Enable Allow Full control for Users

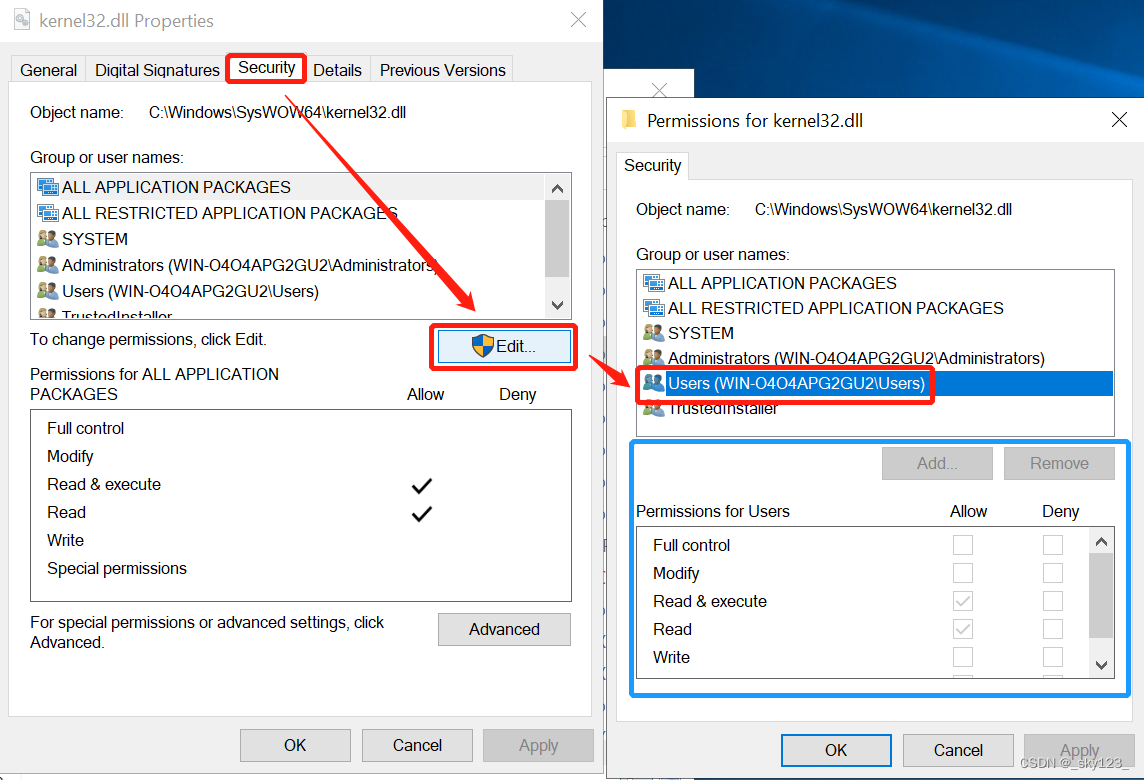(x=963, y=545)
